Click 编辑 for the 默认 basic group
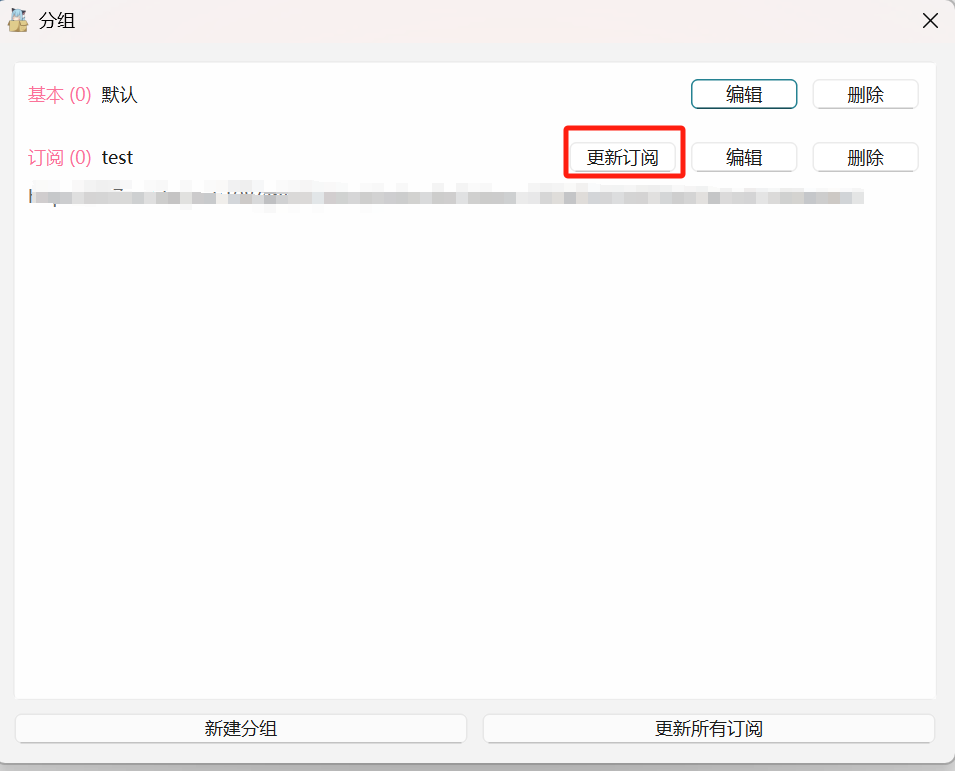 [x=743, y=95]
